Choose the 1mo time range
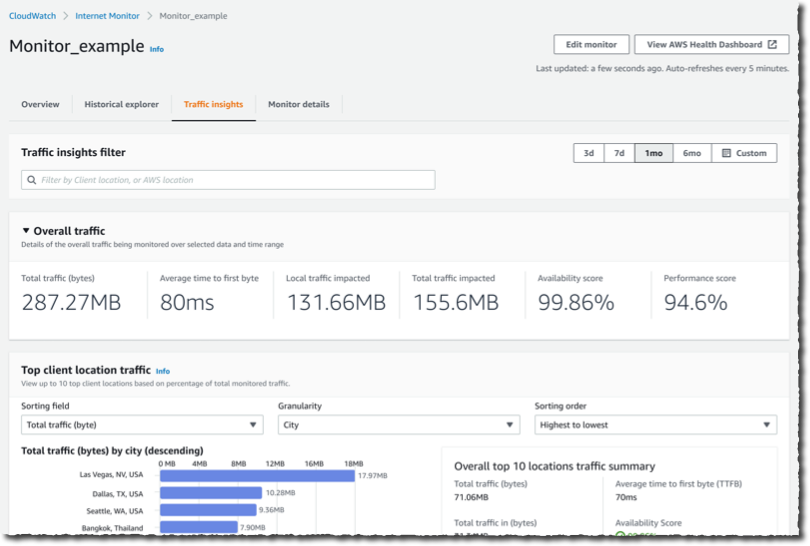Screen dimensions: 810x546 pyautogui.click(x=653, y=153)
